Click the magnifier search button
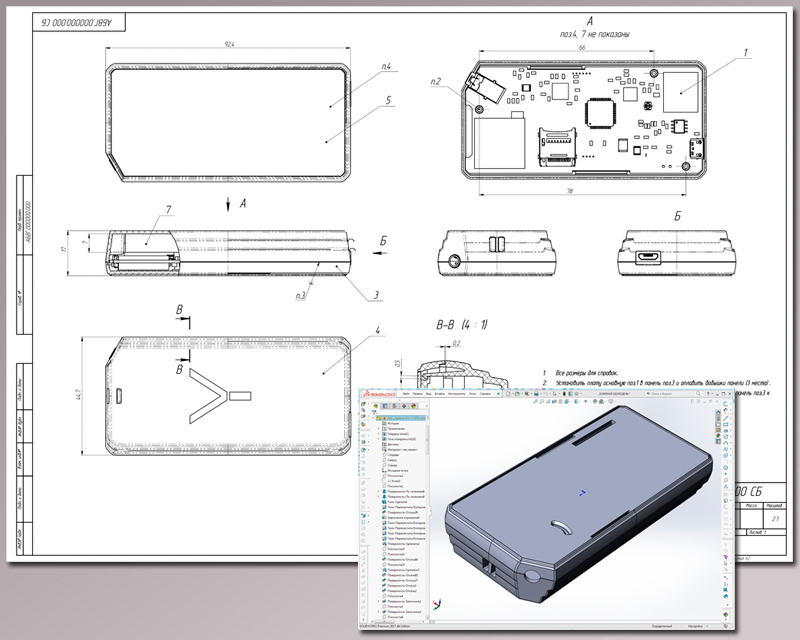The height and width of the screenshot is (640, 800). tap(698, 393)
